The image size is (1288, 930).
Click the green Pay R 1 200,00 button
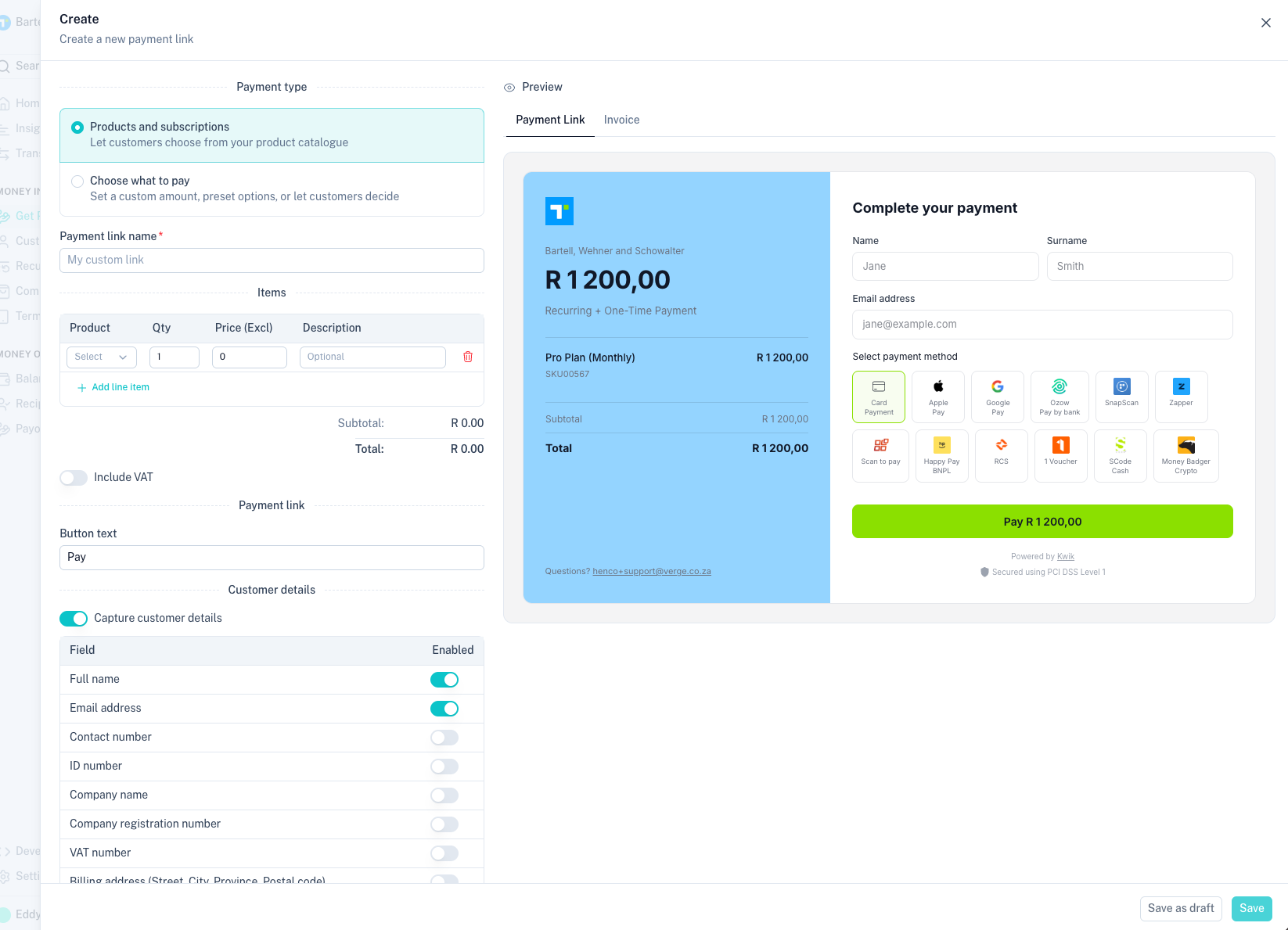point(1042,522)
